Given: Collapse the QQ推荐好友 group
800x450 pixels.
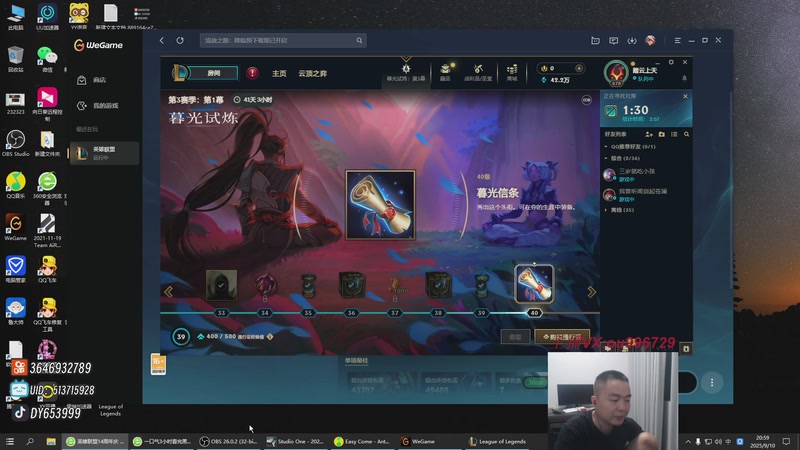Looking at the screenshot, I should click(x=606, y=146).
